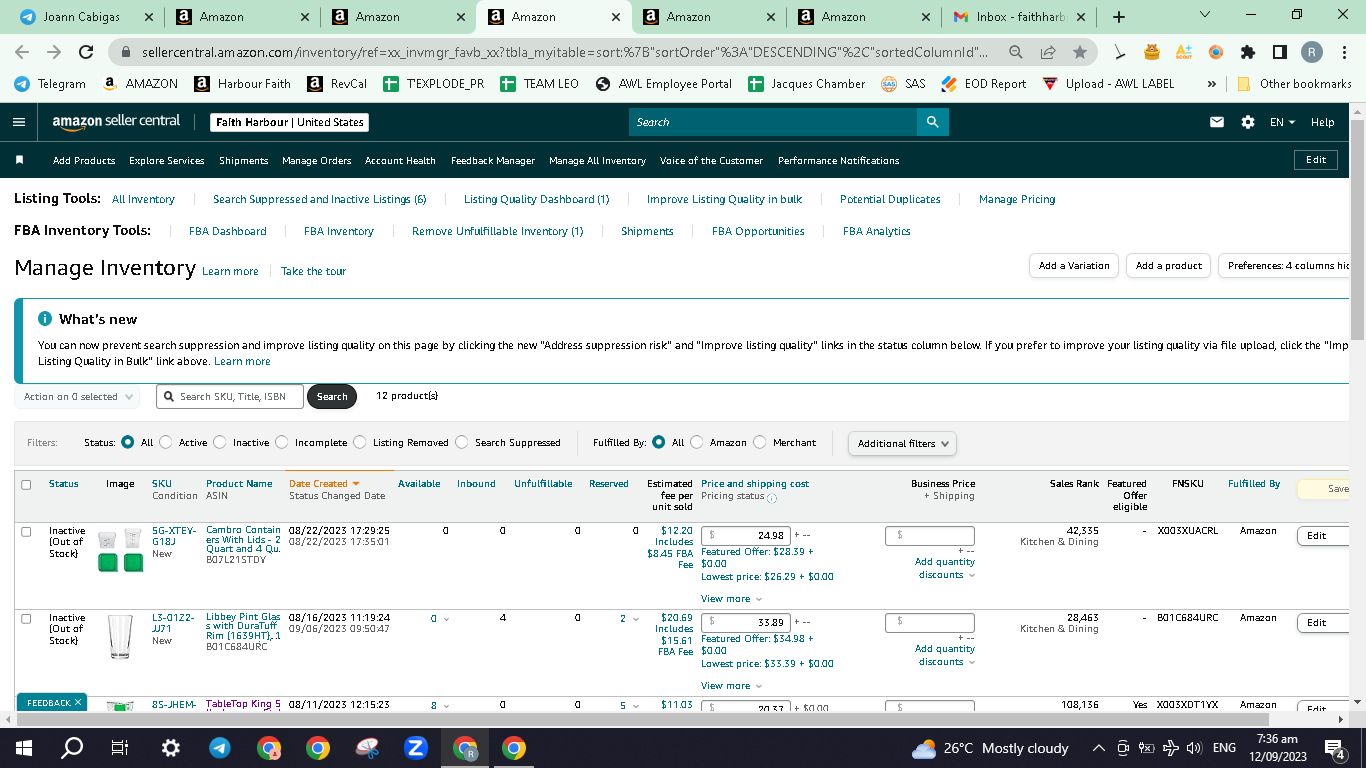Select the Incomplete status filter
This screenshot has height=768, width=1366.
[282, 442]
